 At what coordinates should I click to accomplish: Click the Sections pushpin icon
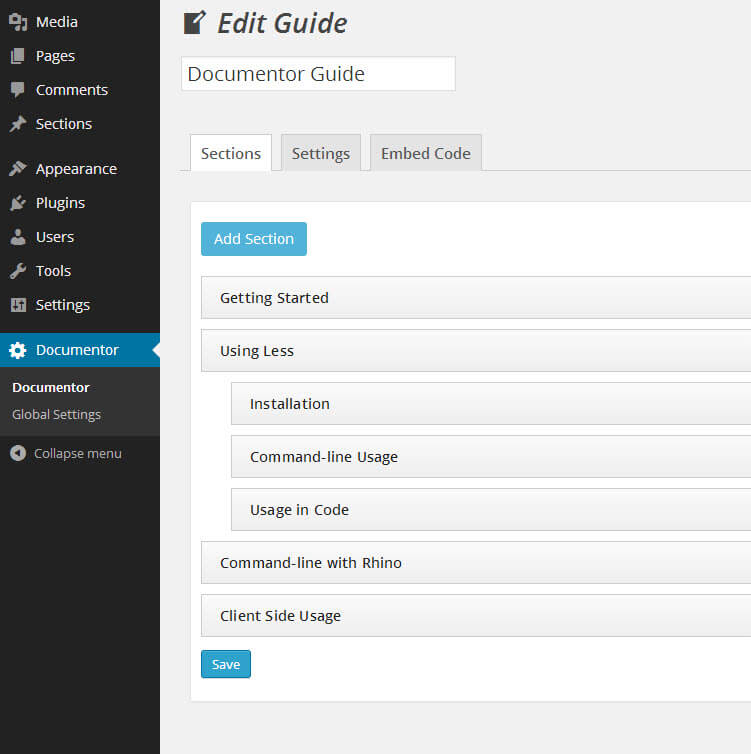coord(18,124)
